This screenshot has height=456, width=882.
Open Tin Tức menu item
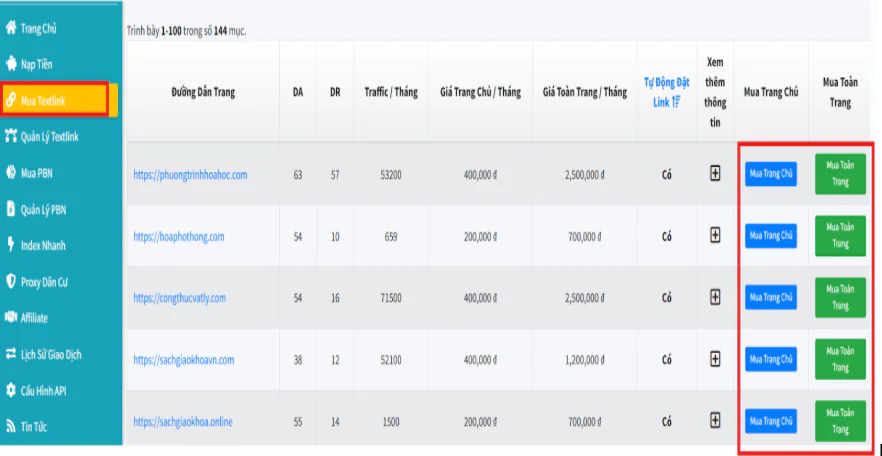point(34,427)
